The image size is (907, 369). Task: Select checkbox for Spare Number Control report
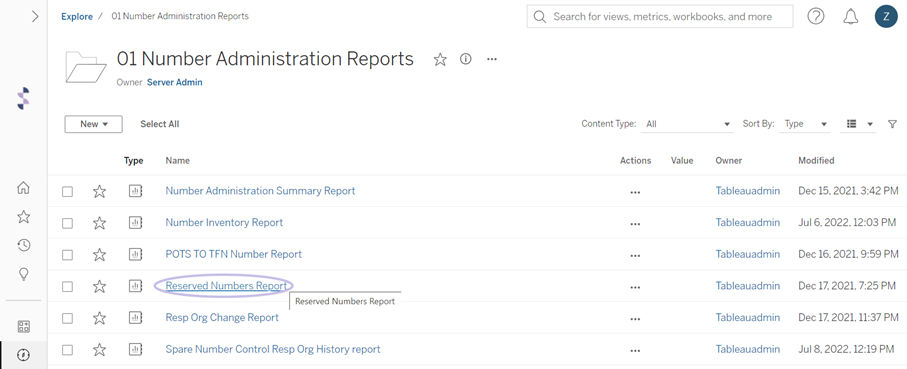point(68,350)
